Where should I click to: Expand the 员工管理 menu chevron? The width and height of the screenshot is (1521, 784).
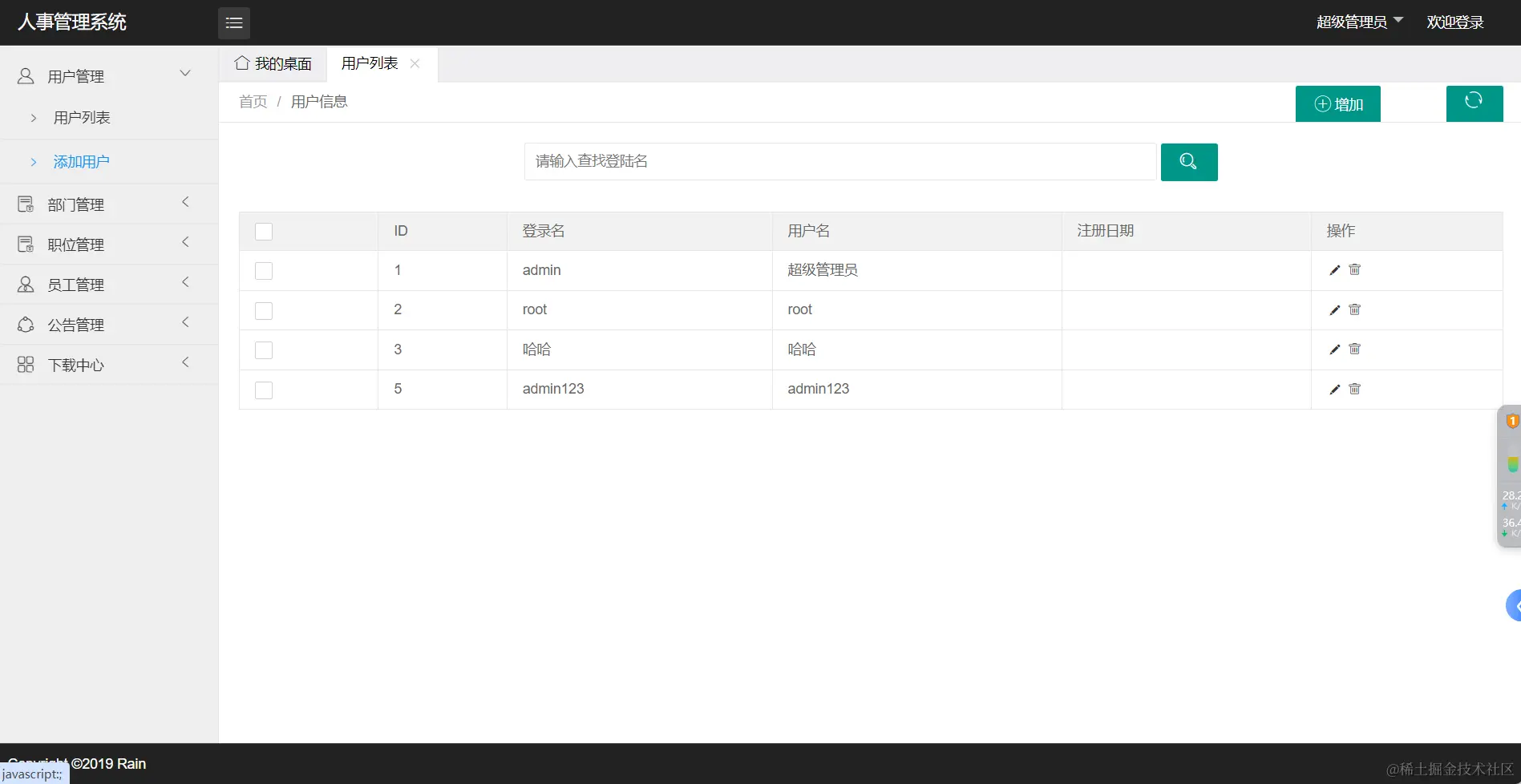185,282
